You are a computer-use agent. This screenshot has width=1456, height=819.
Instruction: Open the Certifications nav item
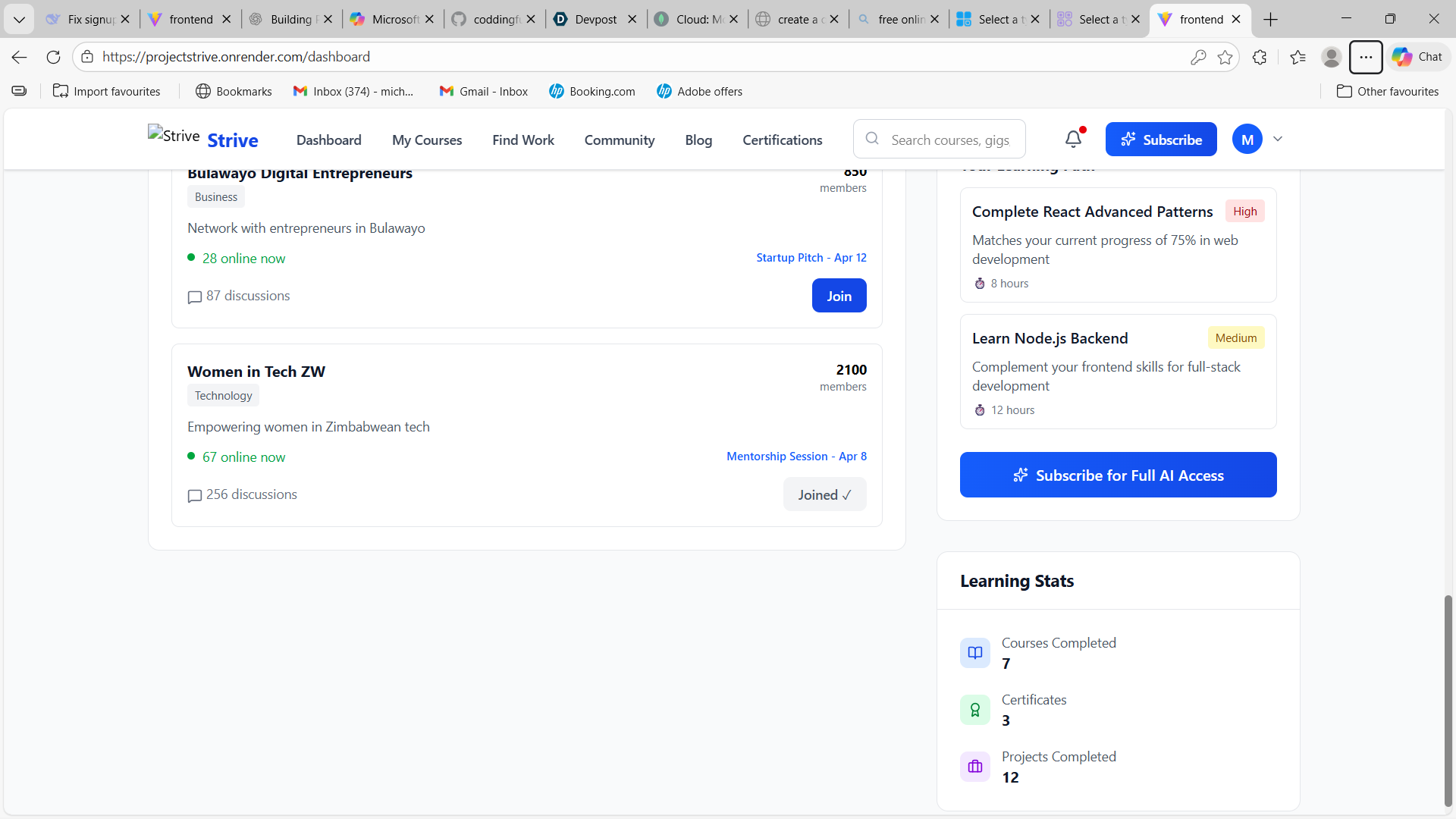click(782, 140)
